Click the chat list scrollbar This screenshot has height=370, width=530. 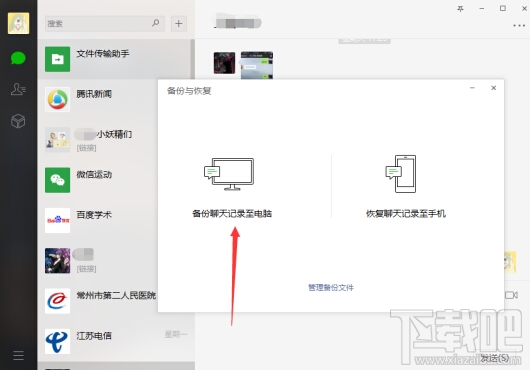(x=193, y=59)
